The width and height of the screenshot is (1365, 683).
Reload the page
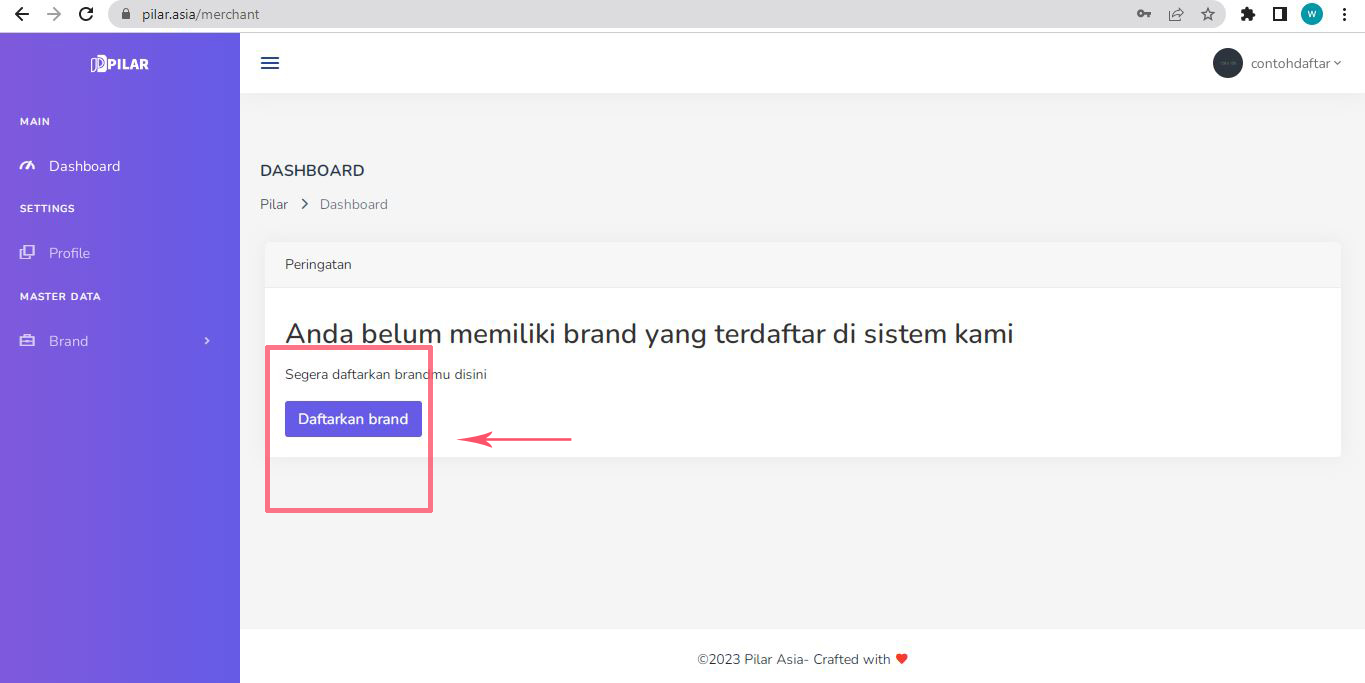(x=86, y=14)
